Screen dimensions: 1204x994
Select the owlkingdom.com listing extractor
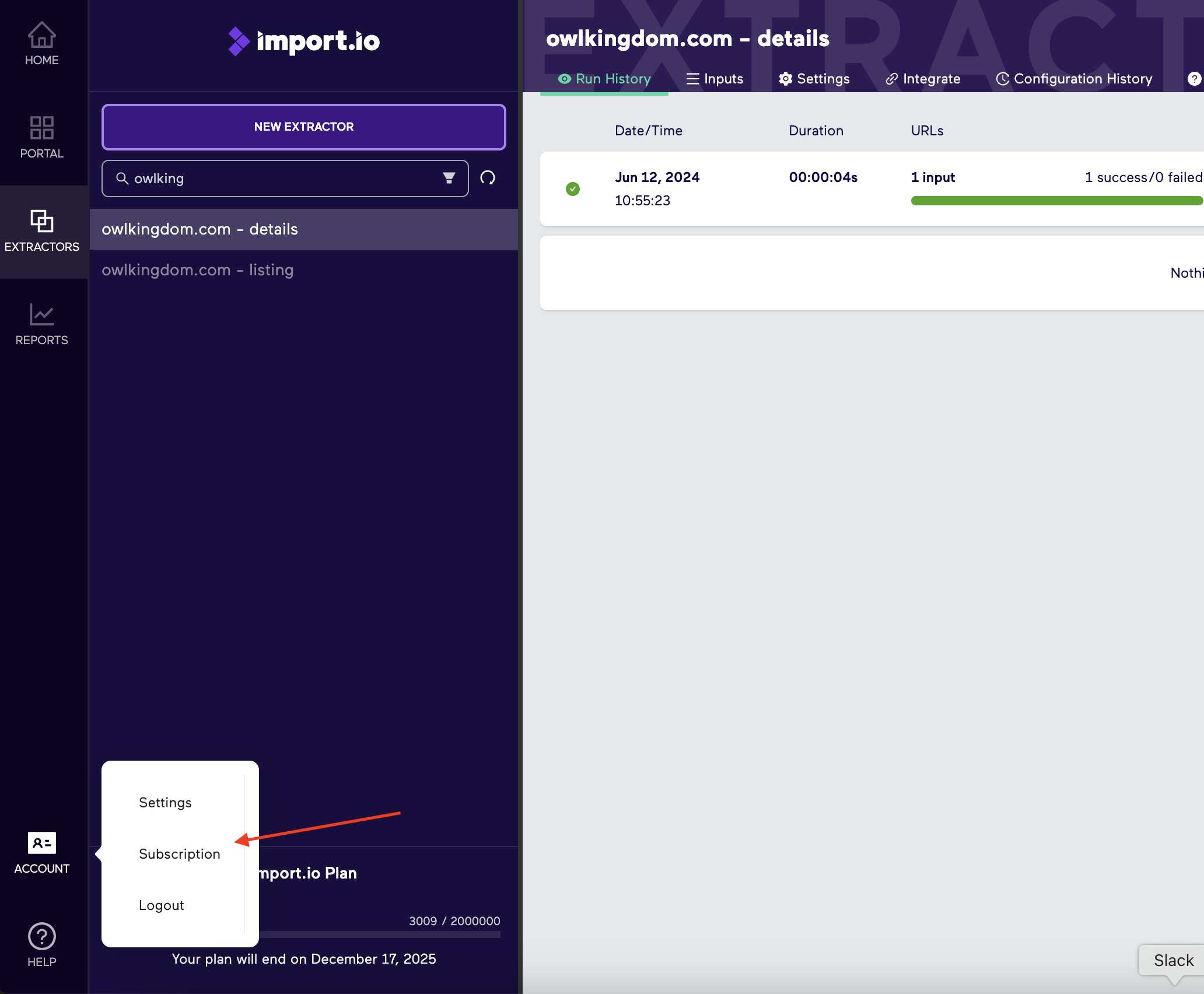(197, 269)
